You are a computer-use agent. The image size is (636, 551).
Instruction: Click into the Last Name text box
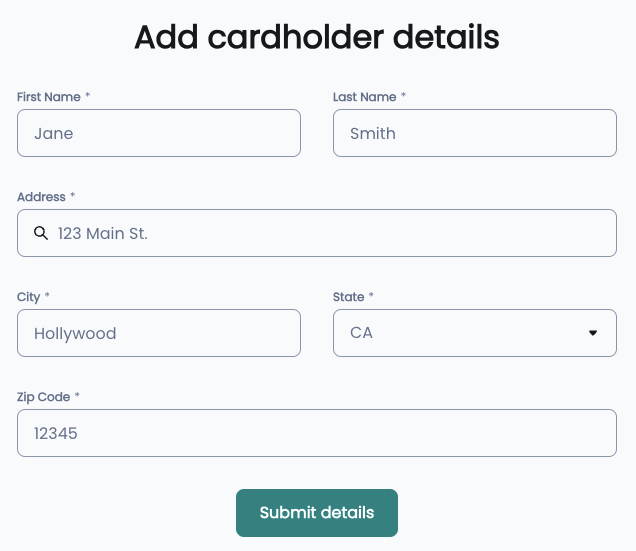click(x=474, y=133)
